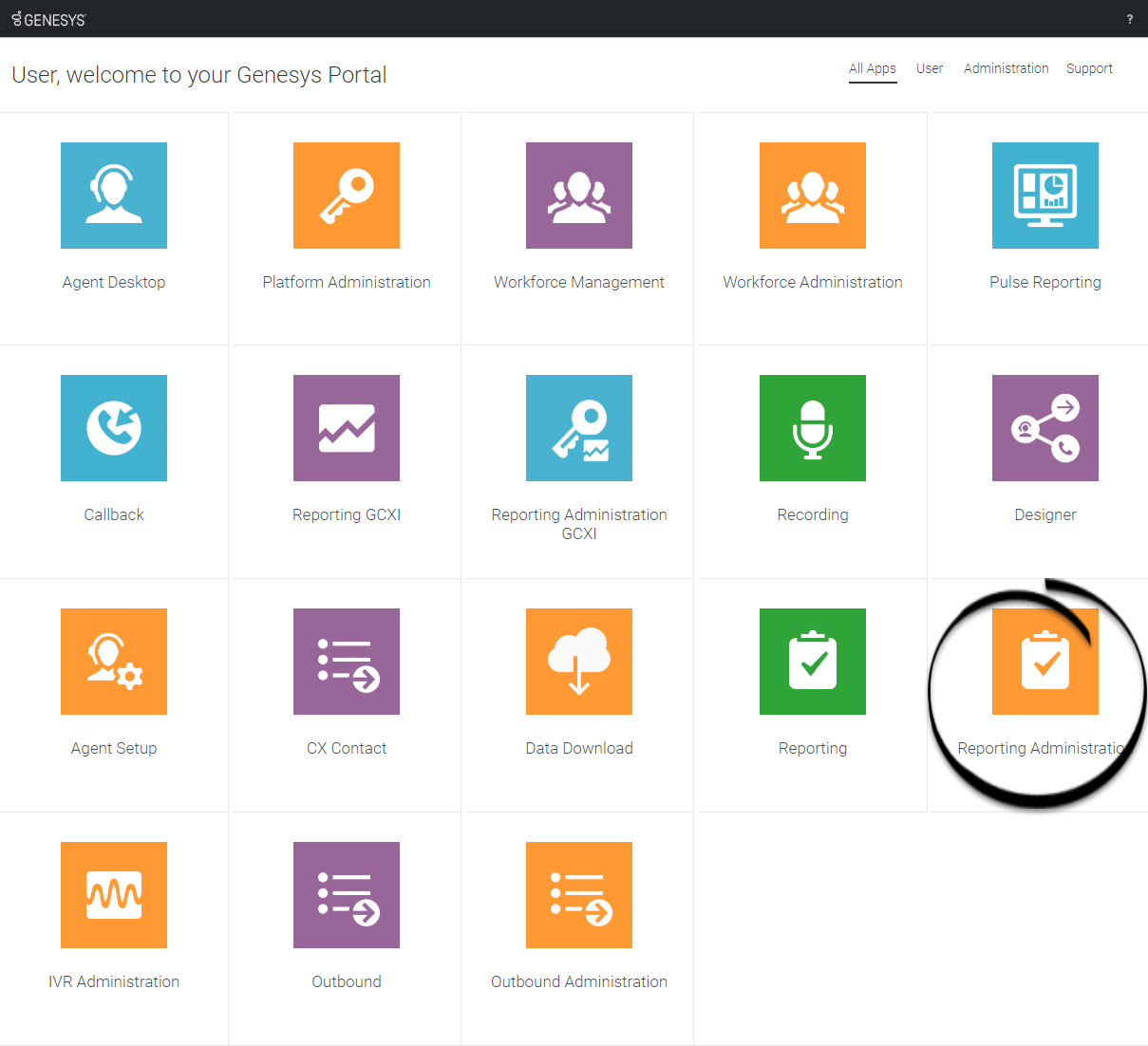Click the "Pulse Reporting" label
This screenshot has height=1046, width=1148.
pyautogui.click(x=1045, y=282)
